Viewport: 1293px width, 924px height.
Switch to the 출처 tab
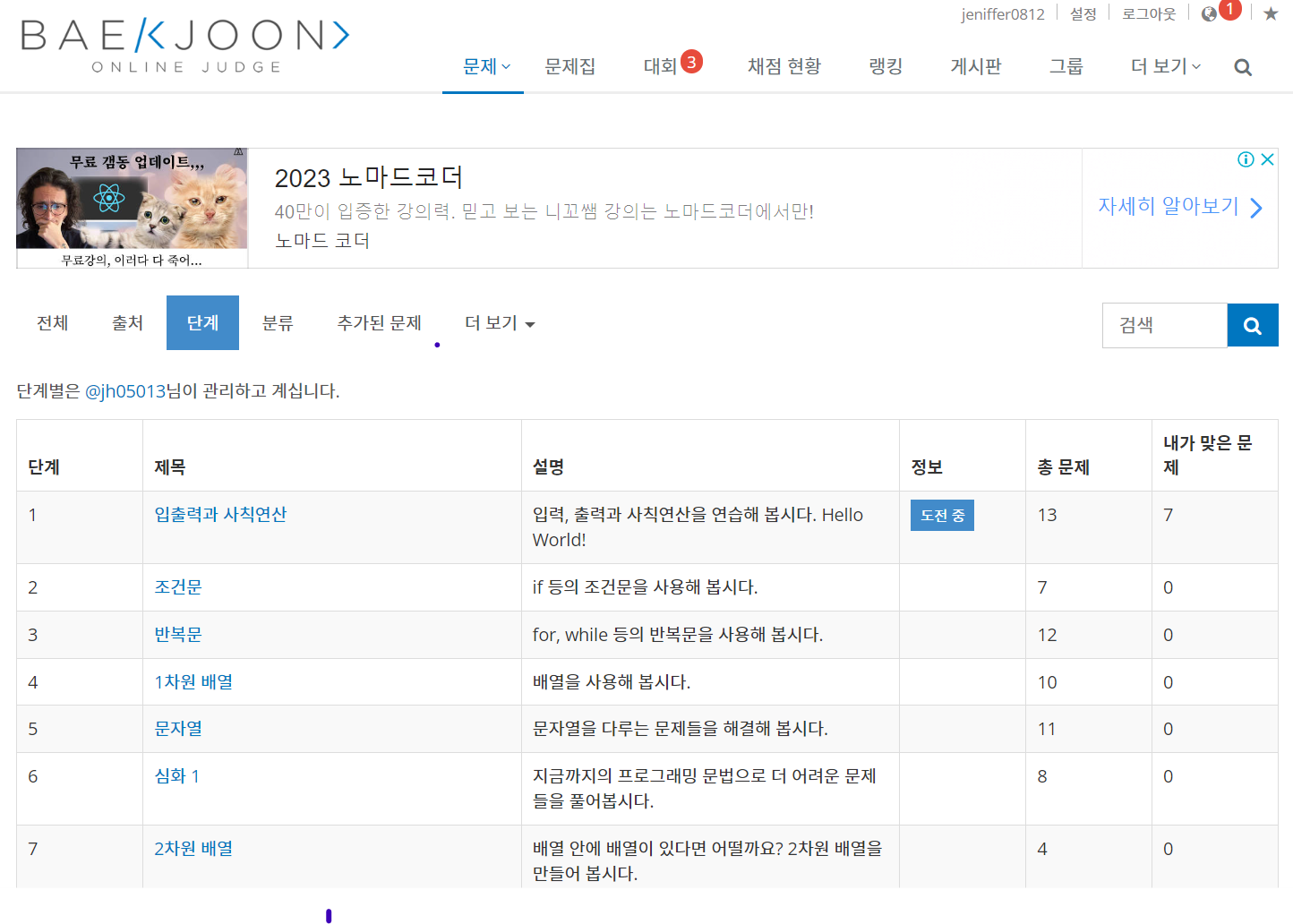click(x=128, y=323)
